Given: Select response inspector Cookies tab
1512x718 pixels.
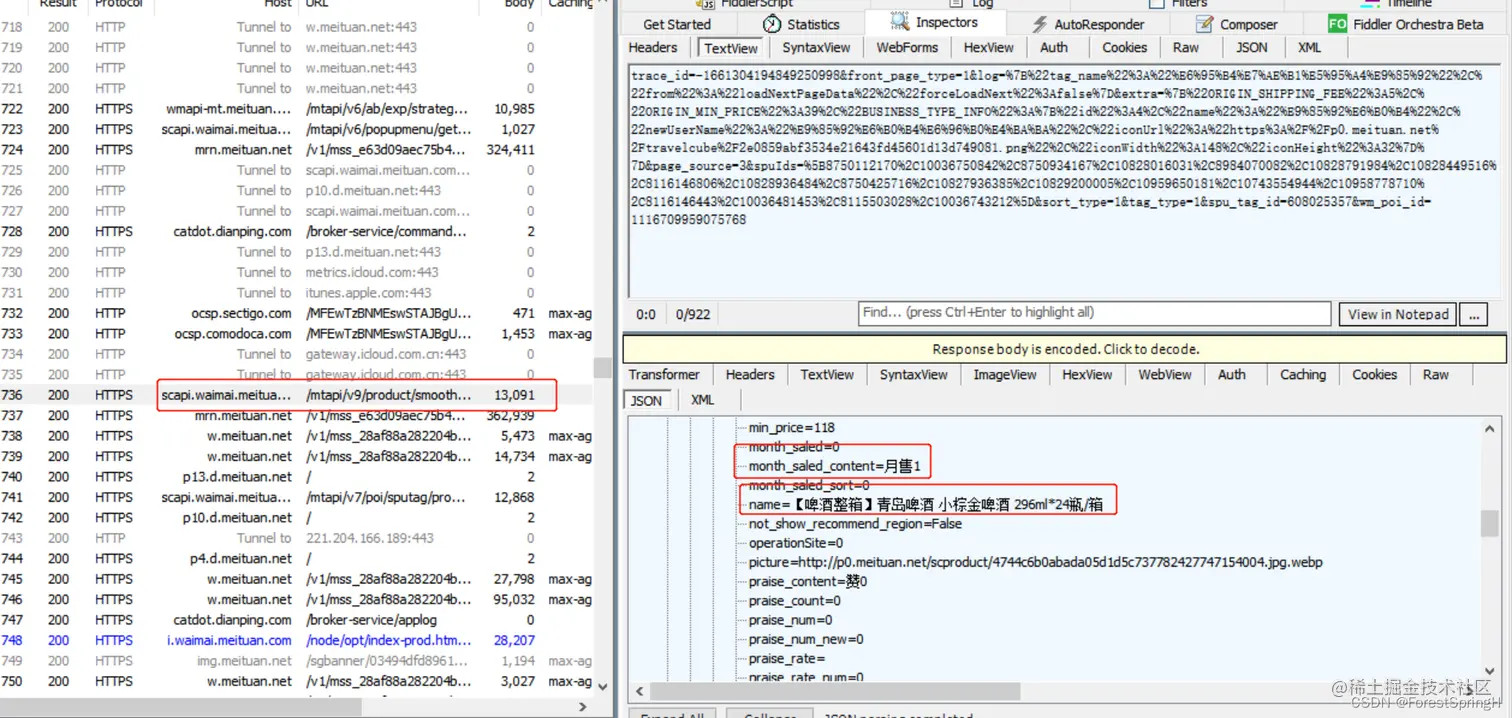Looking at the screenshot, I should click(x=1374, y=374).
